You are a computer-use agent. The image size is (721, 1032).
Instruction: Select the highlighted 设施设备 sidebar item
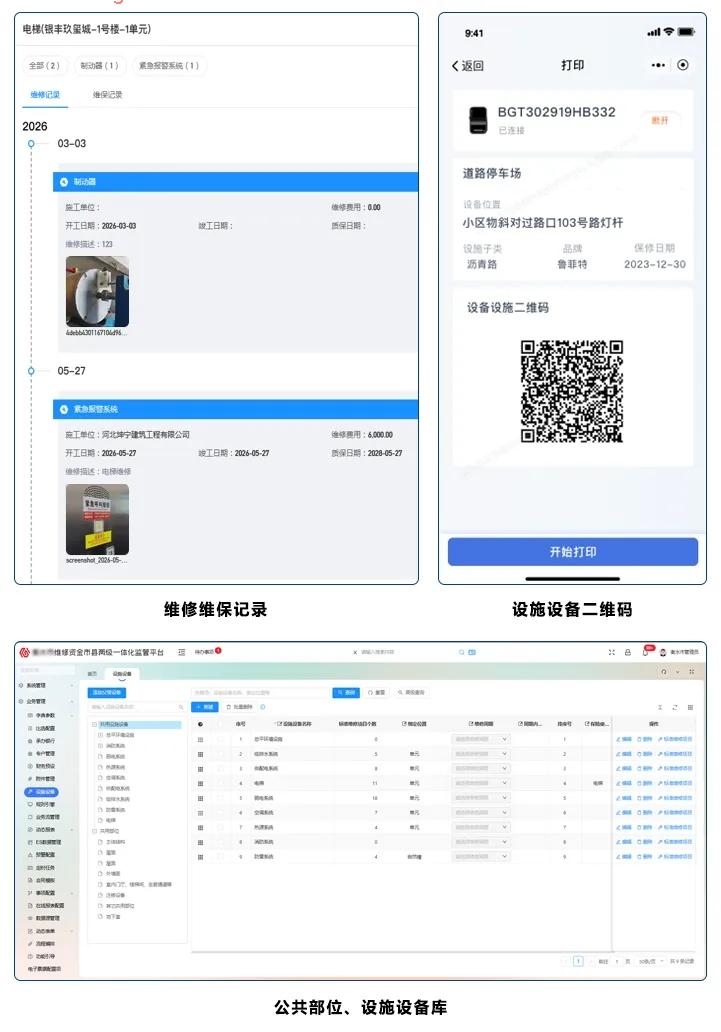point(41,792)
